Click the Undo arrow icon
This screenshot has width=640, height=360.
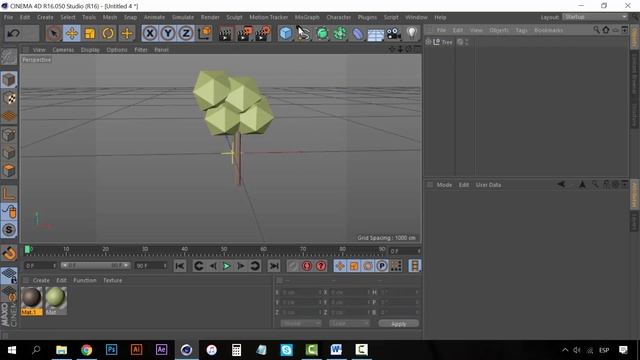[13, 33]
